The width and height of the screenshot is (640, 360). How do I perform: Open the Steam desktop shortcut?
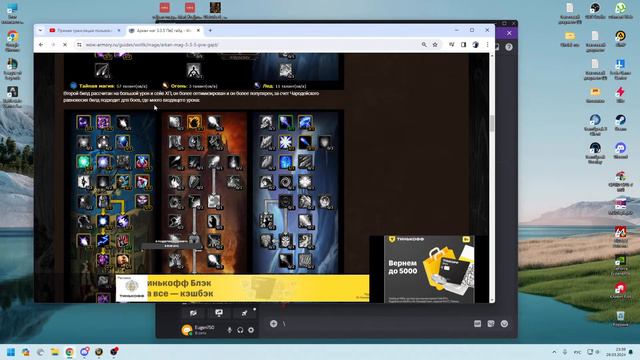[x=620, y=122]
